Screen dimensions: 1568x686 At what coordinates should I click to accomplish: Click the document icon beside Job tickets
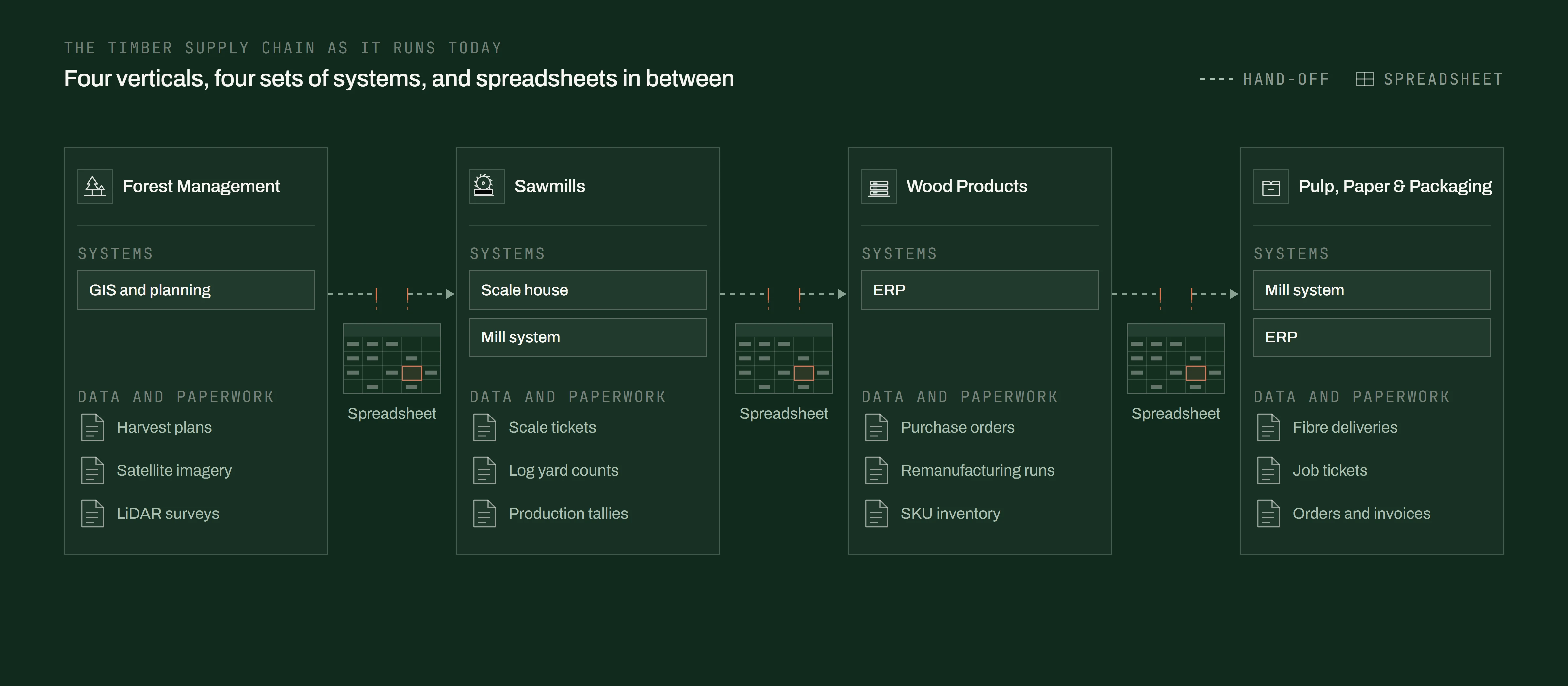click(1268, 470)
